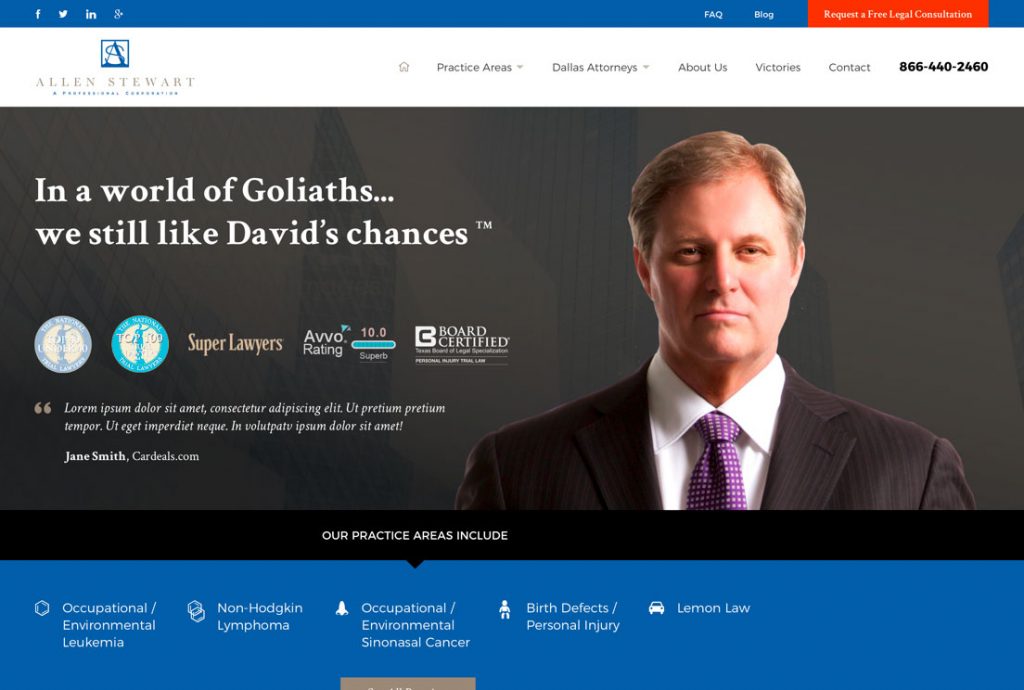Image resolution: width=1024 pixels, height=690 pixels.
Task: Open the Twitter social icon
Action: [63, 14]
